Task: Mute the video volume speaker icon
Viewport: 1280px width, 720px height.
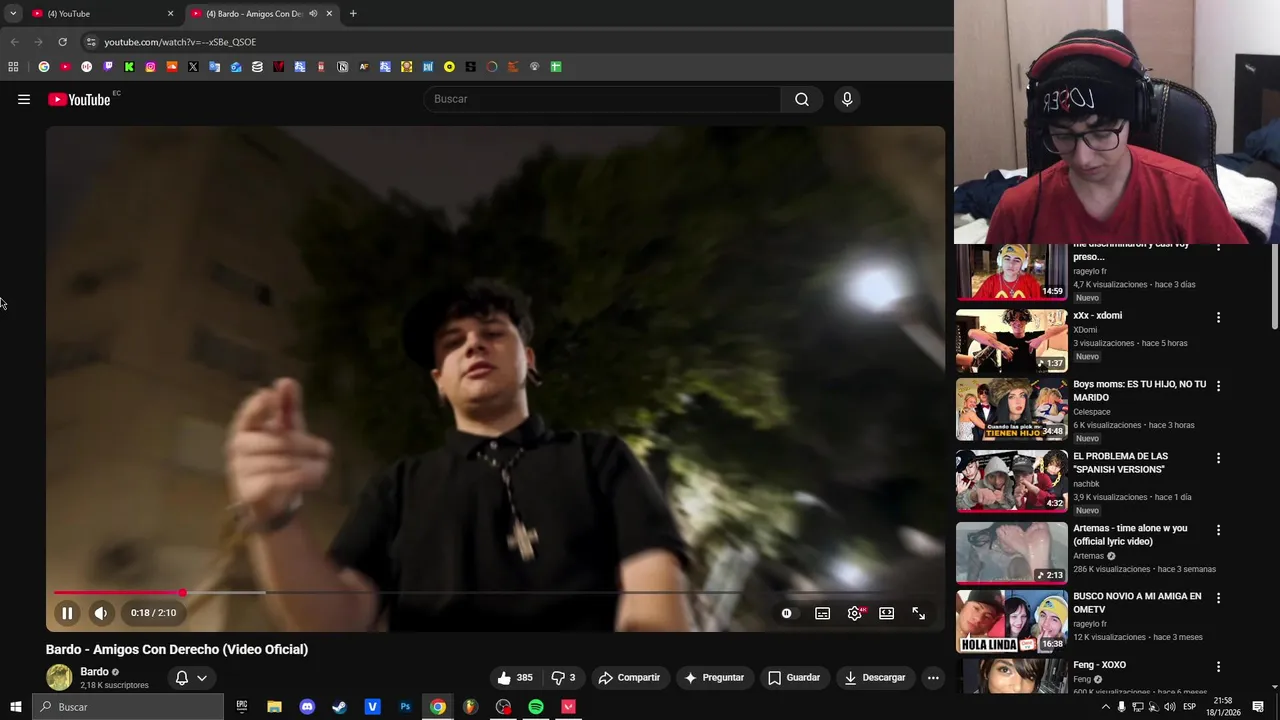Action: (101, 613)
